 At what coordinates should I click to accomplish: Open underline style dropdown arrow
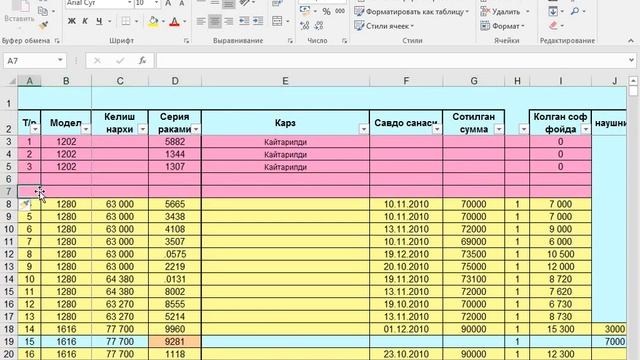click(109, 21)
